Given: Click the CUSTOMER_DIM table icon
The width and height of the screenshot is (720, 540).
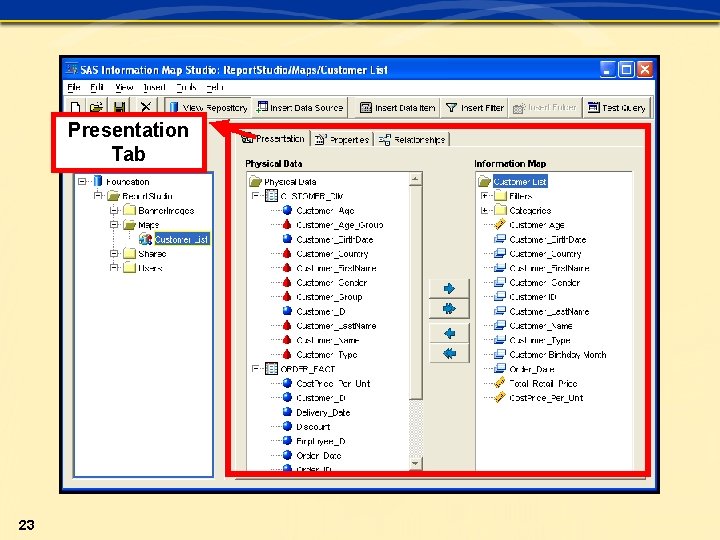Looking at the screenshot, I should click(272, 196).
